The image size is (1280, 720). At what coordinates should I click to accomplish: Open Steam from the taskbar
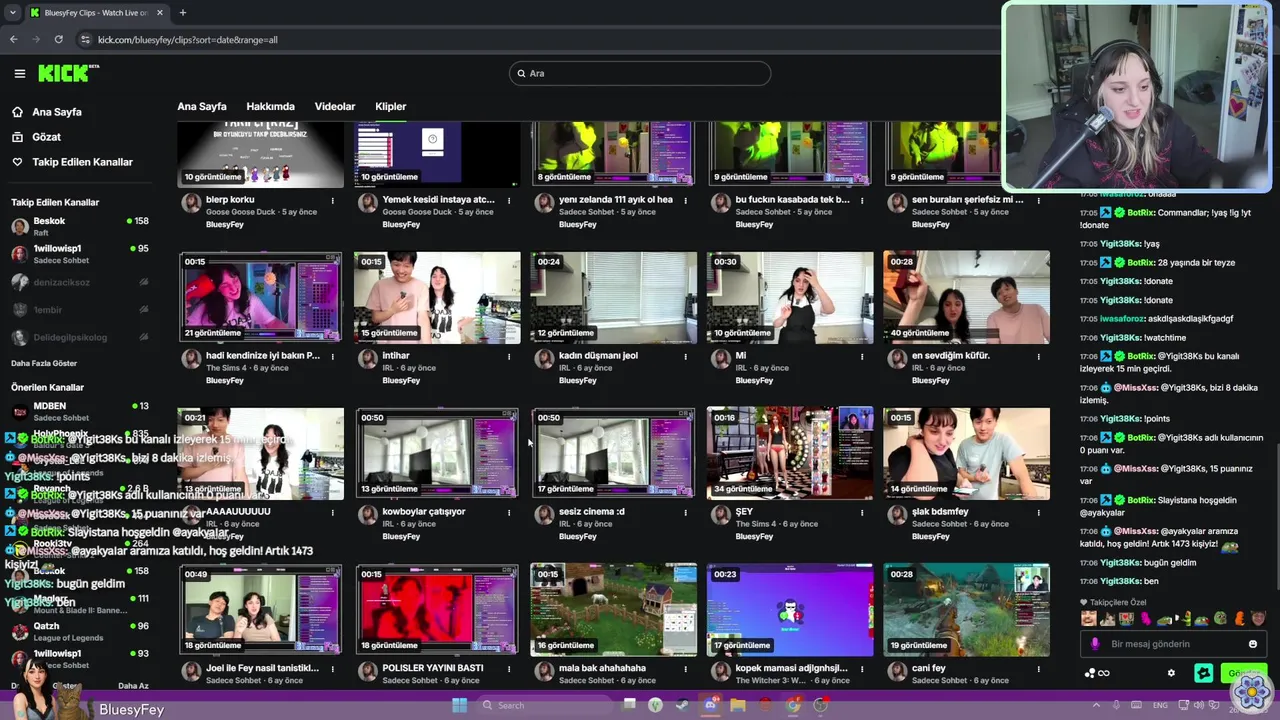pos(682,705)
